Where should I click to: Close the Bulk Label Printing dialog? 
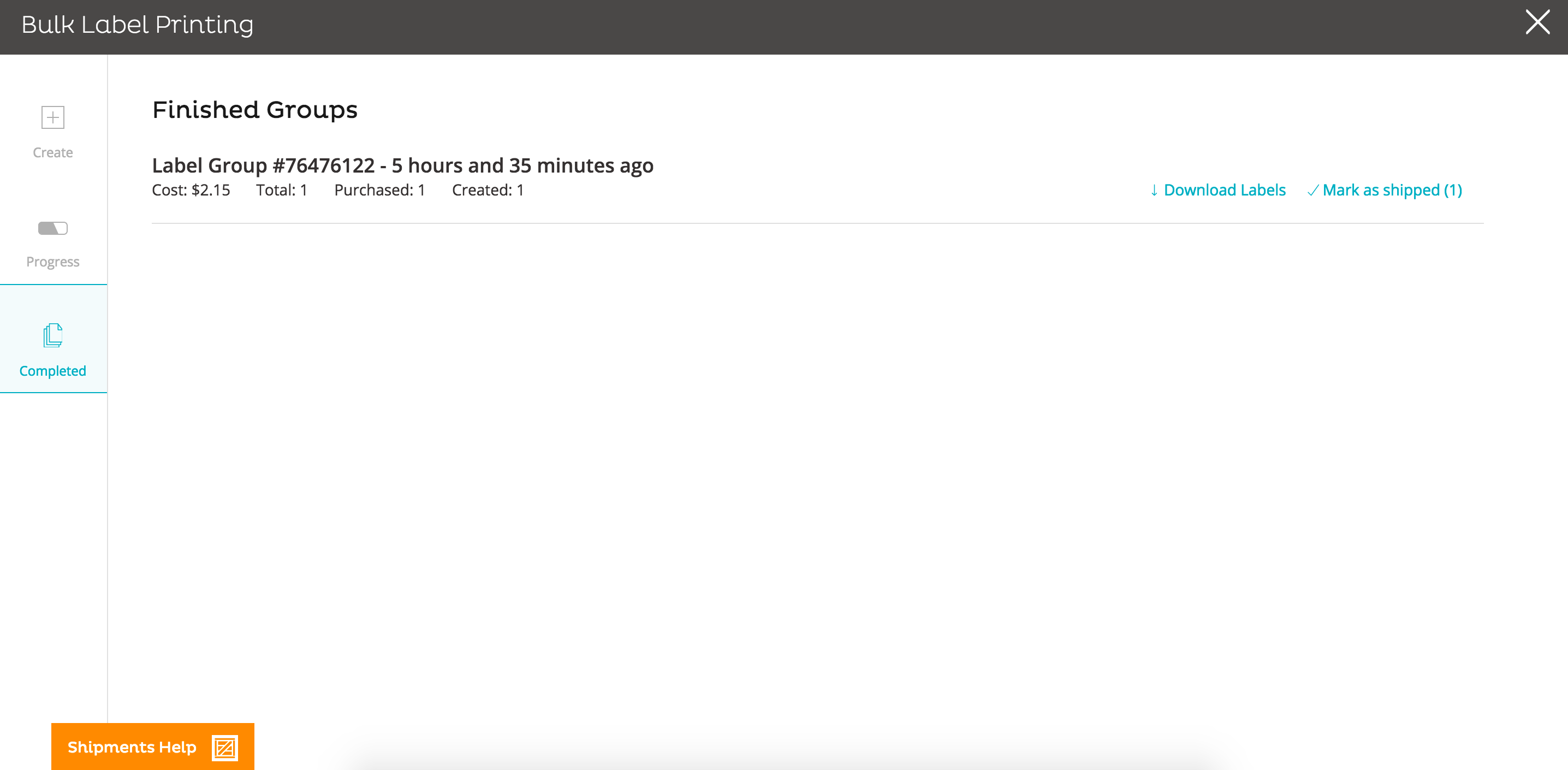click(x=1537, y=22)
